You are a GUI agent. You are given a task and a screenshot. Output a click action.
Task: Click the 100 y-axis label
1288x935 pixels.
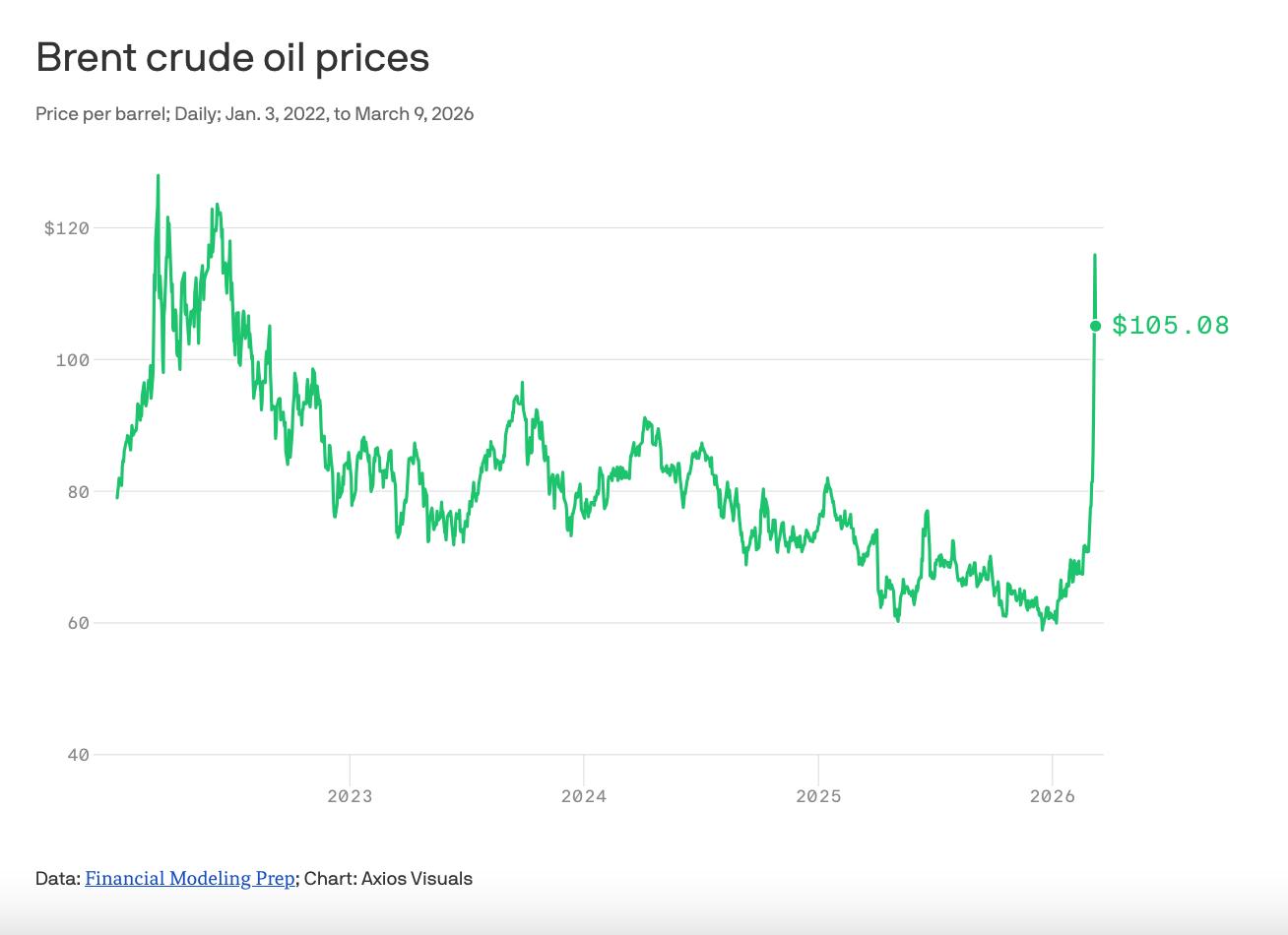(x=72, y=360)
